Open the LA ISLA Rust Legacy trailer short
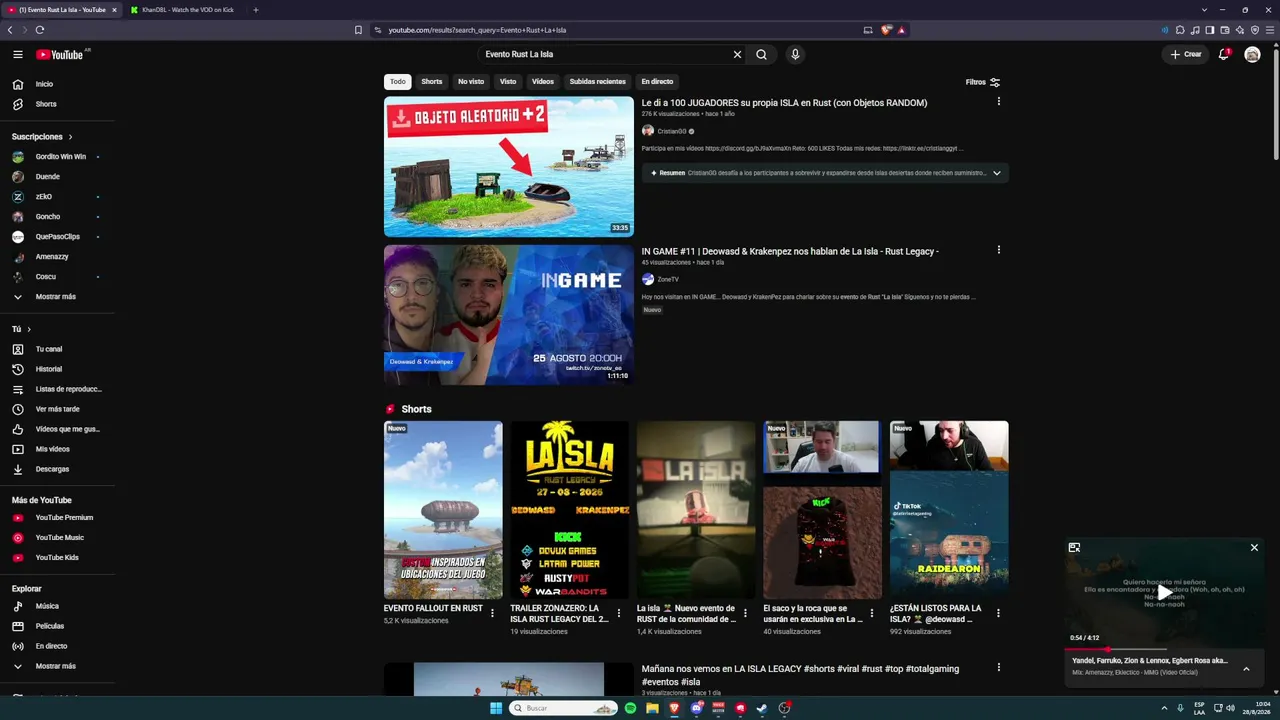Image resolution: width=1280 pixels, height=720 pixels. tap(570, 510)
